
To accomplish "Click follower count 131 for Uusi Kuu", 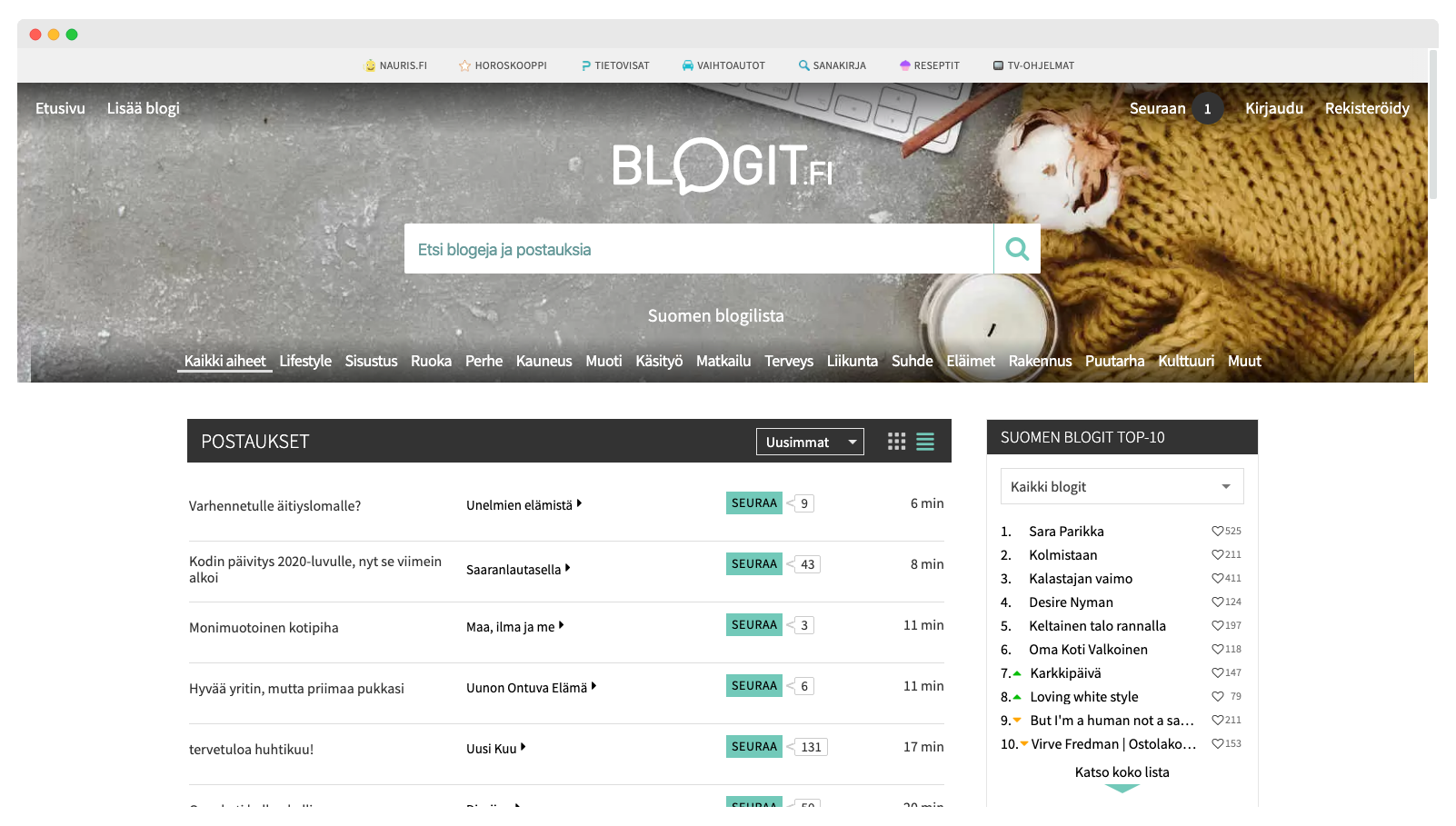I will (x=811, y=747).
